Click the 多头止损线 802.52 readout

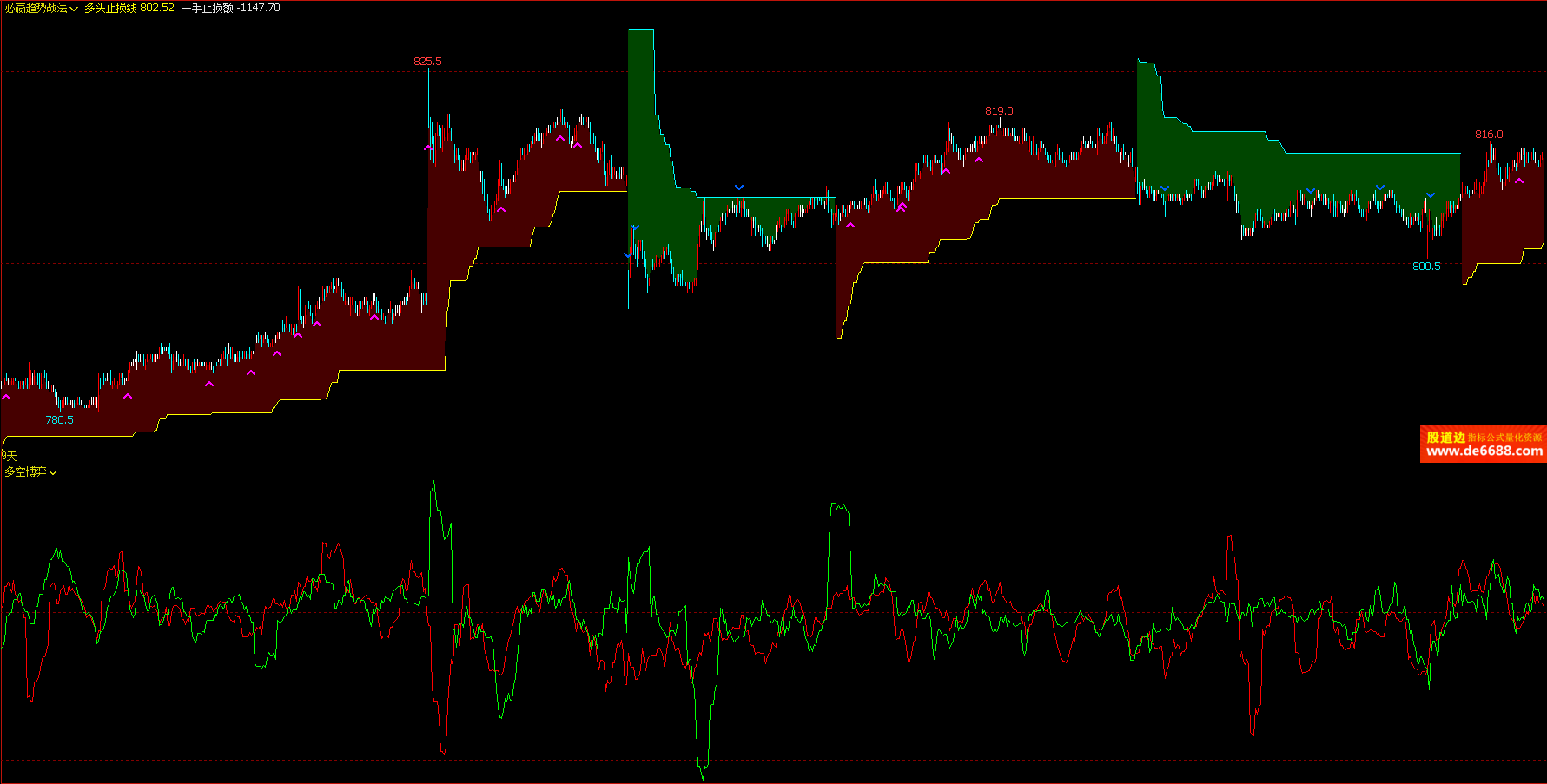tap(129, 8)
